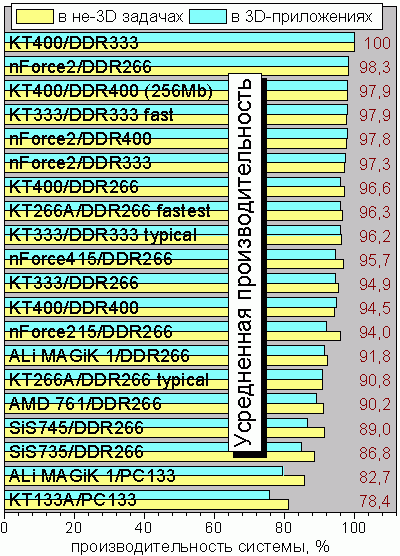Click the value 96,3 in the chart
The image size is (400, 556).
(x=375, y=212)
